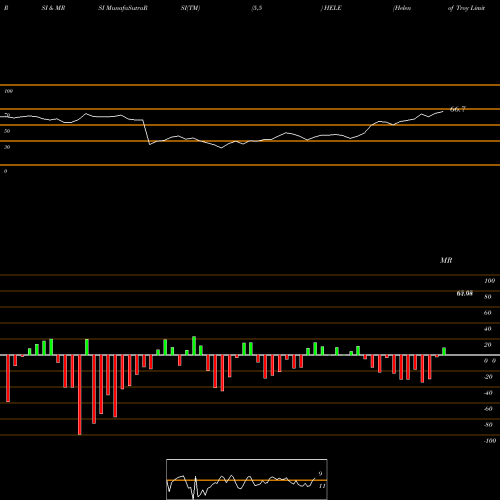The image size is (500, 500).
Task: Click the MR axis label 40
Action: point(488,329)
